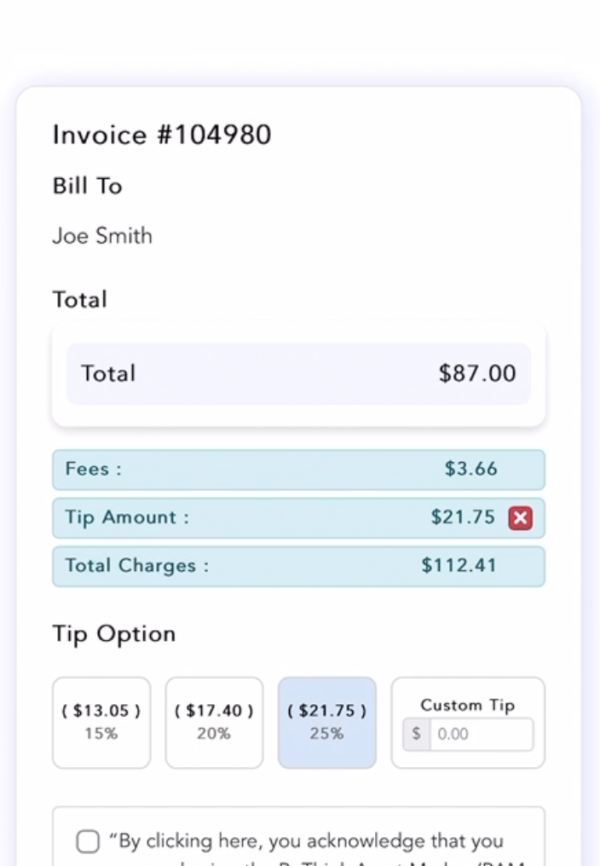Tick the acknowledgement checkbox
The image size is (600, 866).
click(x=88, y=842)
